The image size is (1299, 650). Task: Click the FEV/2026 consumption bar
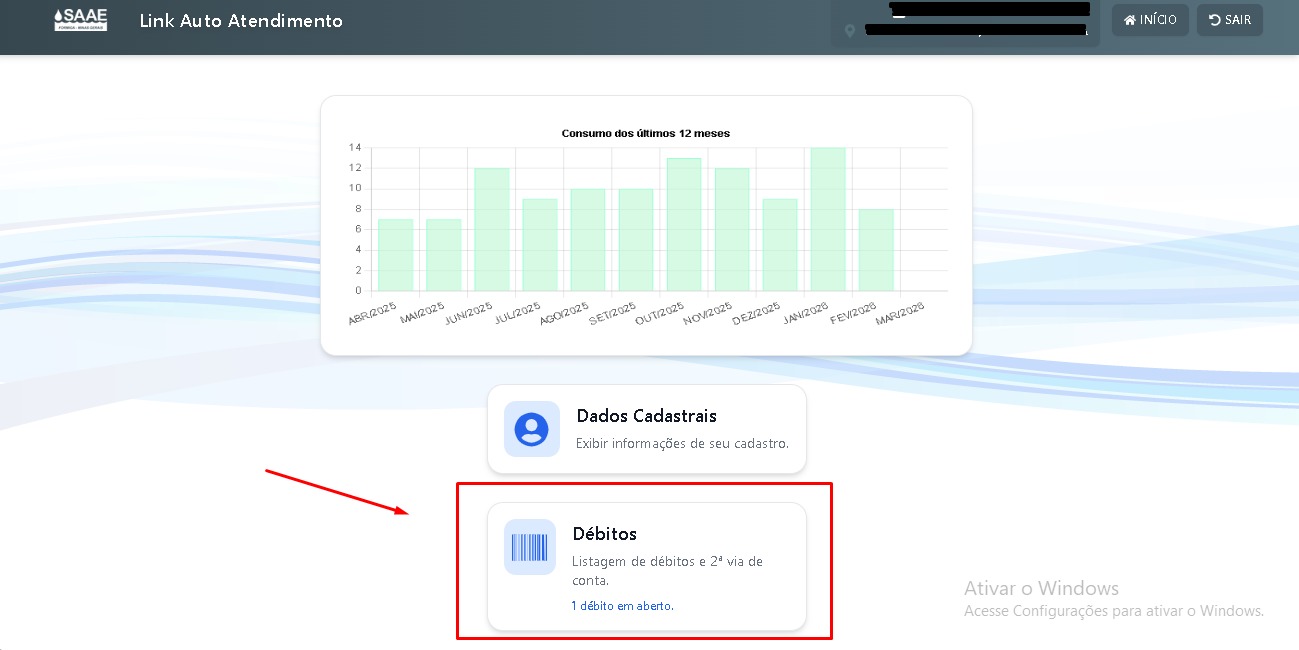pos(876,250)
